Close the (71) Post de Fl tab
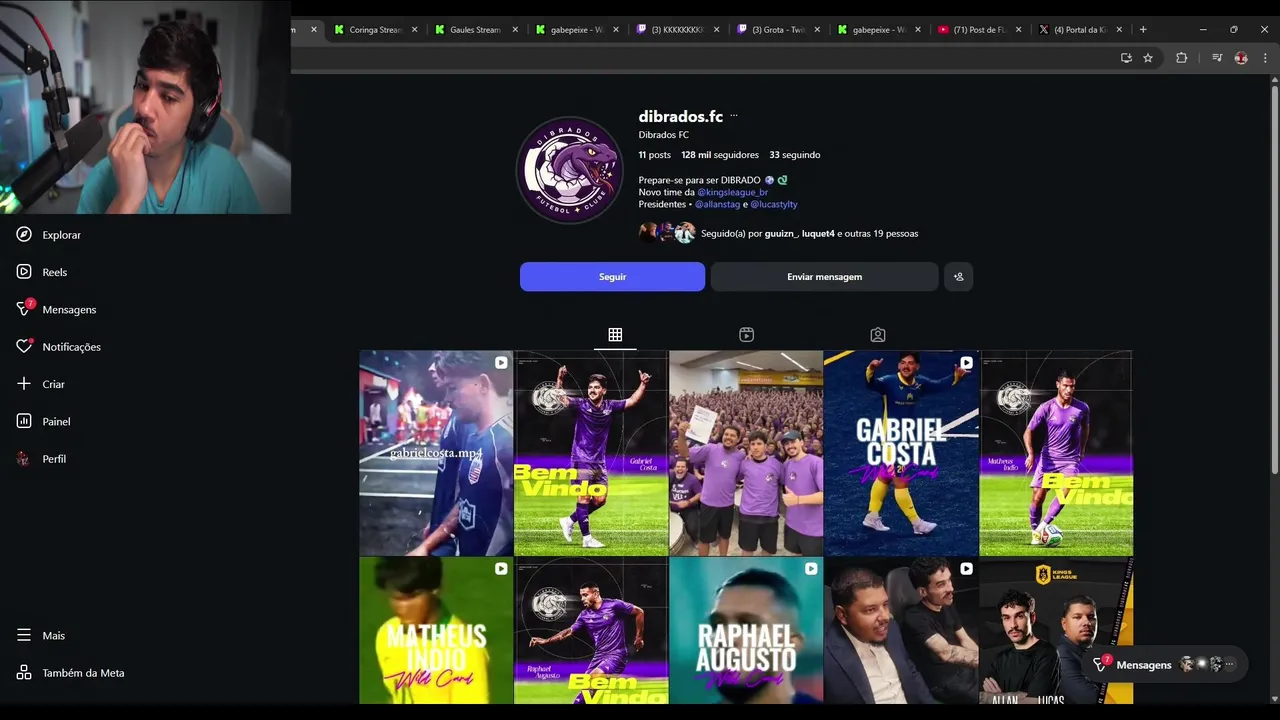This screenshot has height=720, width=1280. (1018, 30)
